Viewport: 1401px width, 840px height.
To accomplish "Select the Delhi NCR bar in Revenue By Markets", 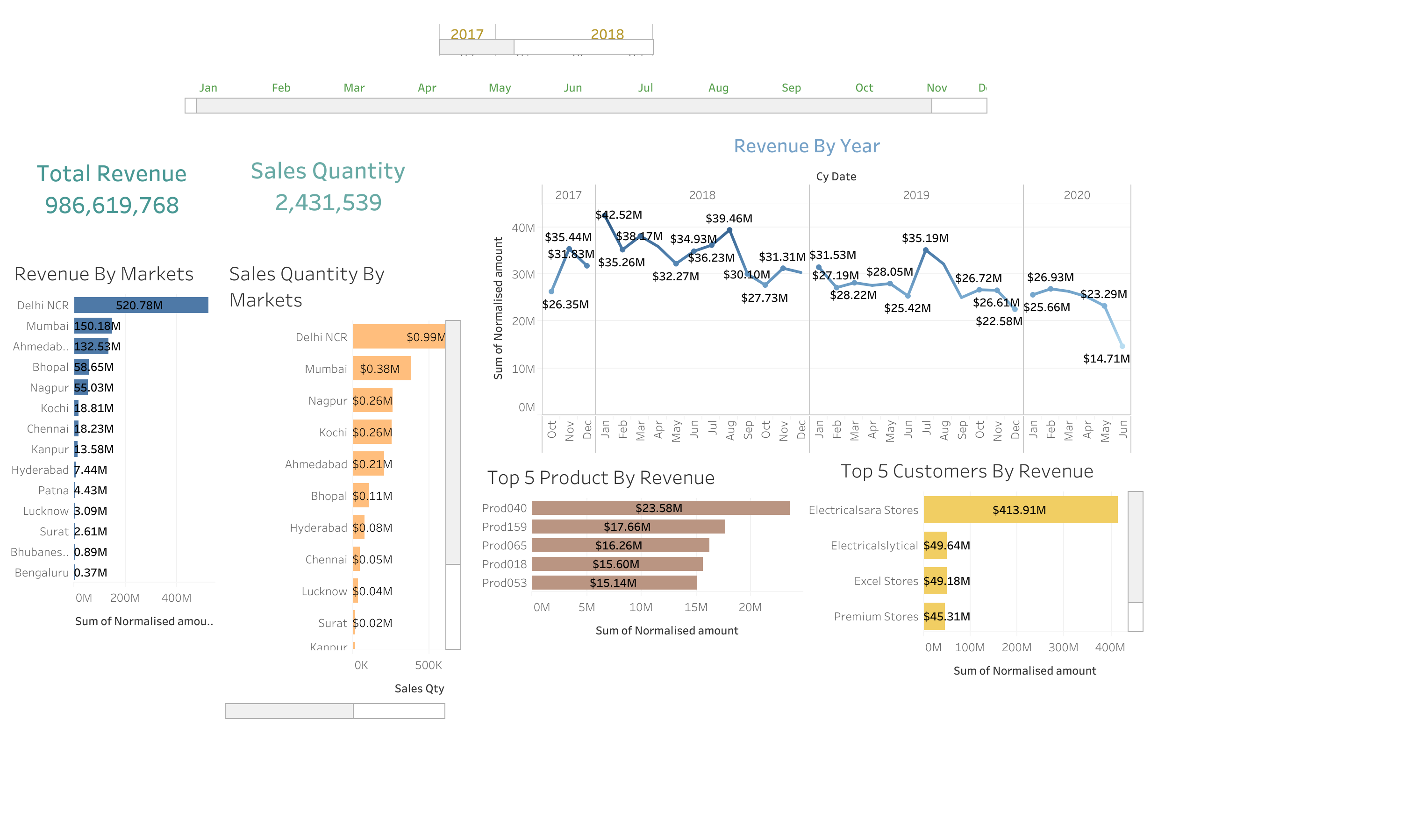I will (139, 305).
